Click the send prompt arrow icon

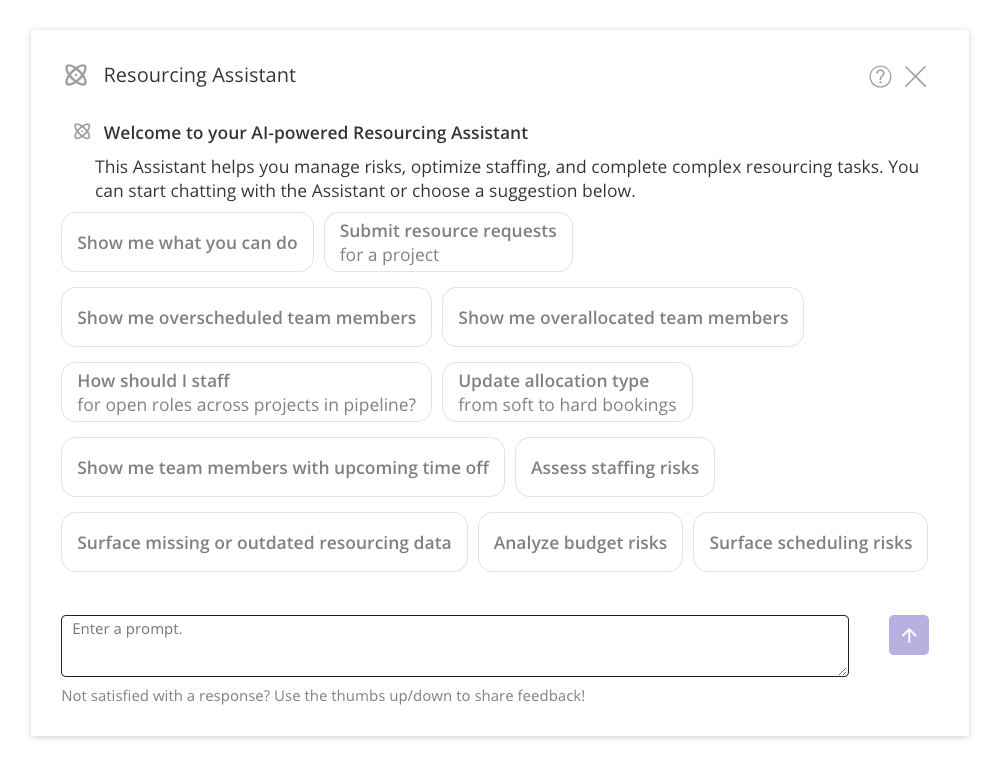pos(908,635)
